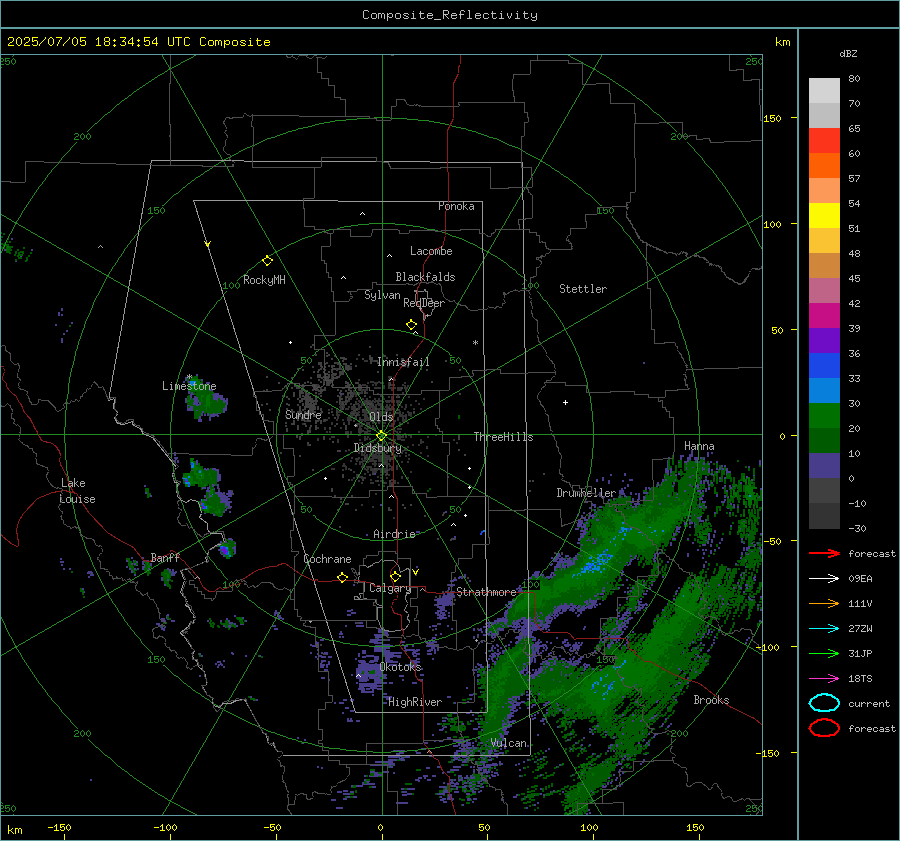The height and width of the screenshot is (841, 900).
Task: Click the Didsbury town label
Action: point(377,448)
